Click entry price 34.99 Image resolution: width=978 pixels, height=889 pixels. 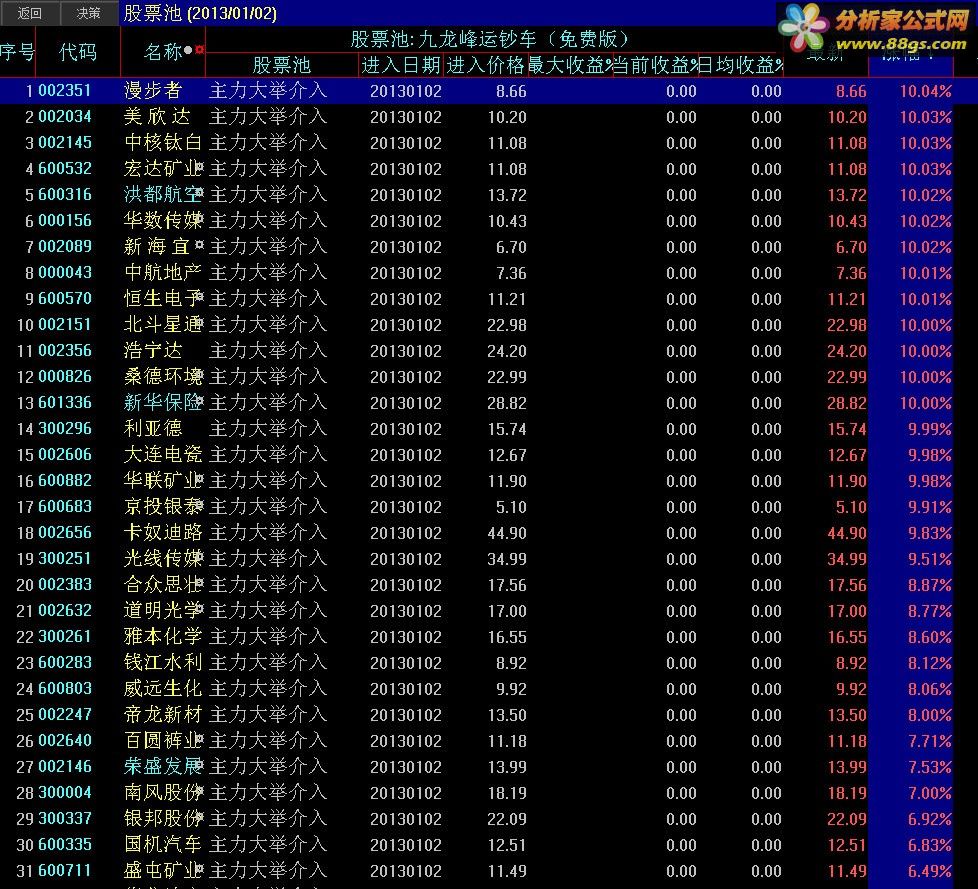507,559
